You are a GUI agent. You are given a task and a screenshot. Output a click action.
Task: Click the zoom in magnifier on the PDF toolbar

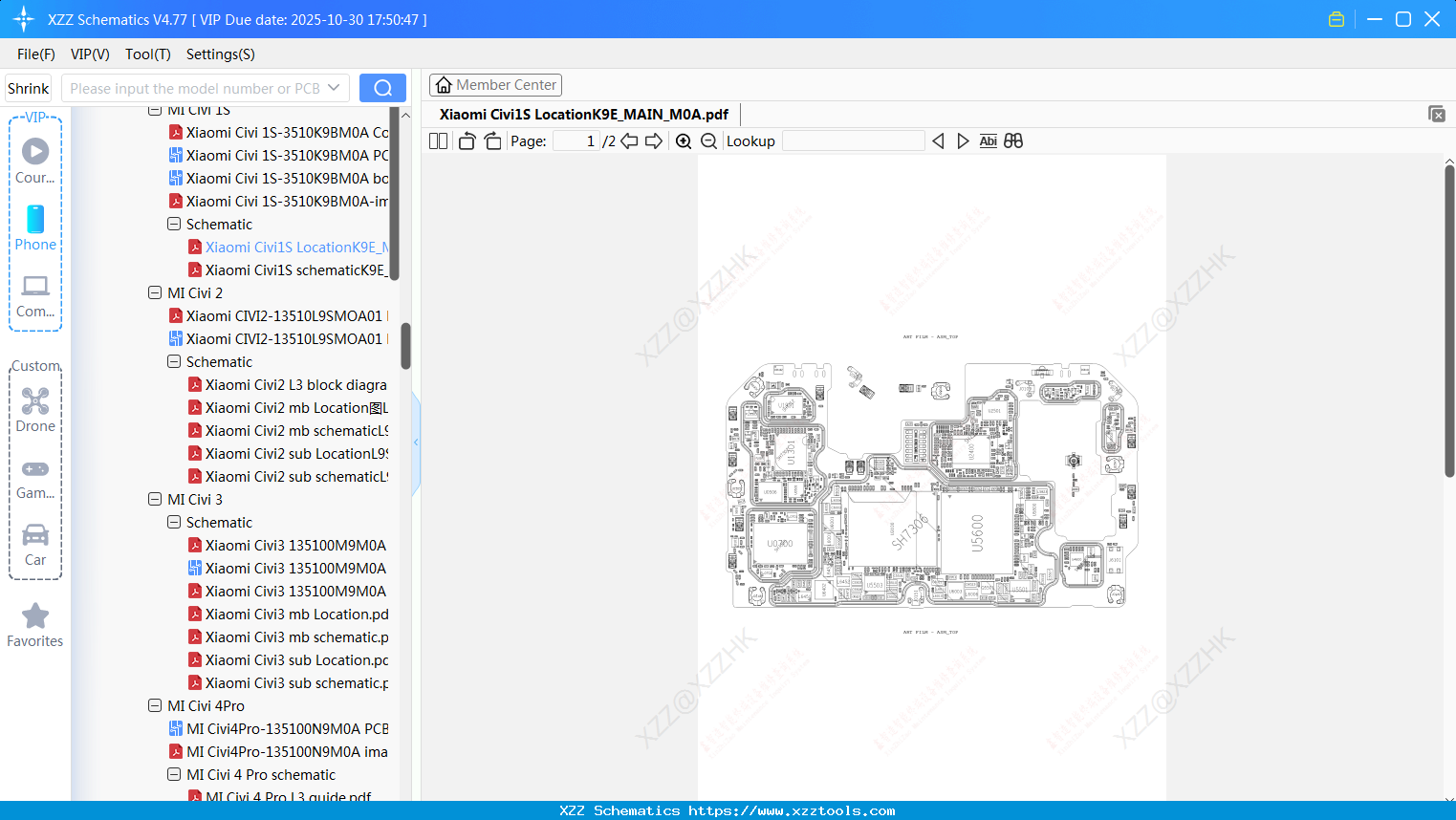pyautogui.click(x=684, y=140)
